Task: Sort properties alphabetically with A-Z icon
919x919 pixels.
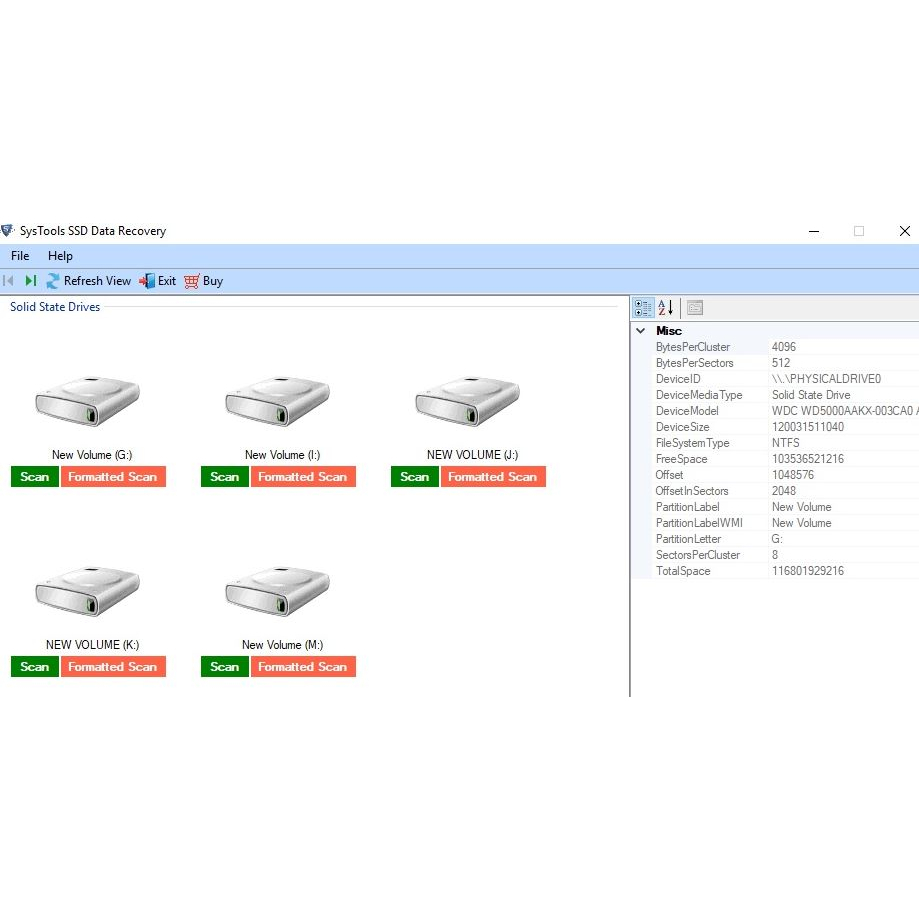Action: (x=665, y=308)
